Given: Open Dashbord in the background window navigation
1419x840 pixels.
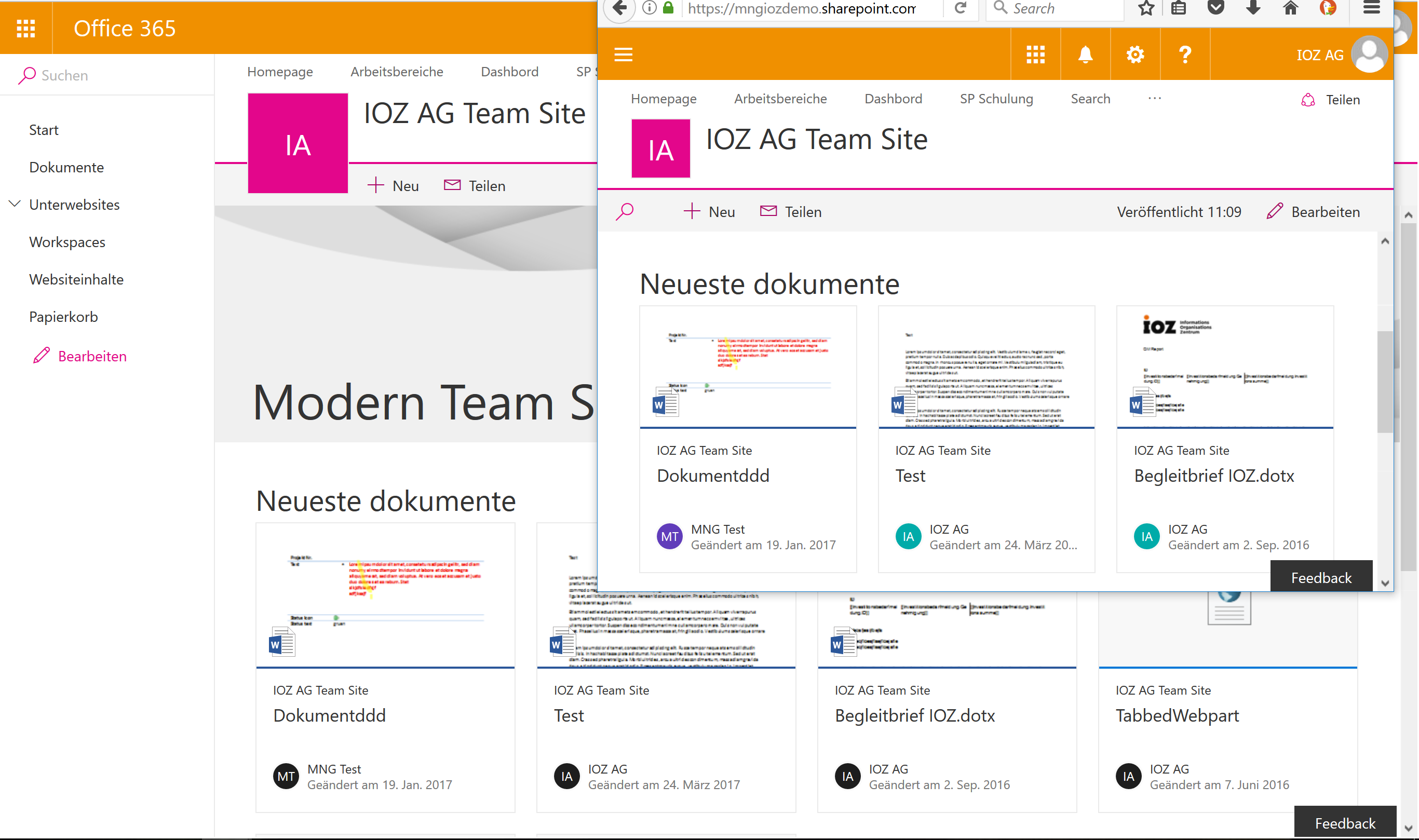Looking at the screenshot, I should click(509, 72).
